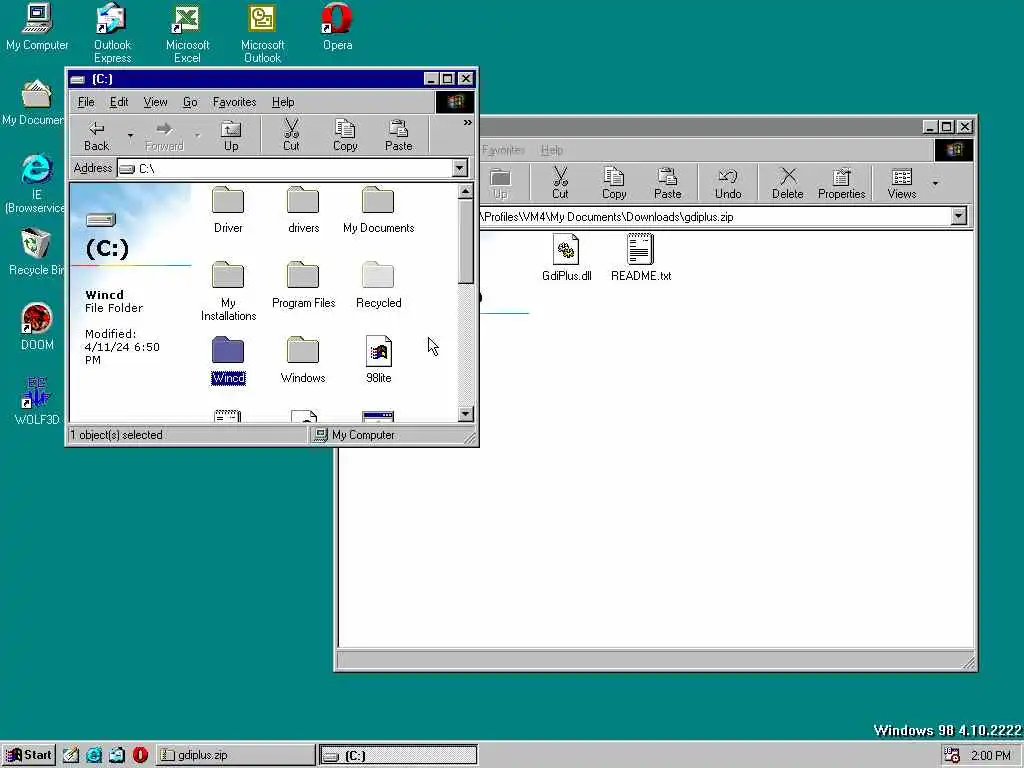Image resolution: width=1024 pixels, height=768 pixels.
Task: Click Copy in C: window toolbar
Action: 345,136
